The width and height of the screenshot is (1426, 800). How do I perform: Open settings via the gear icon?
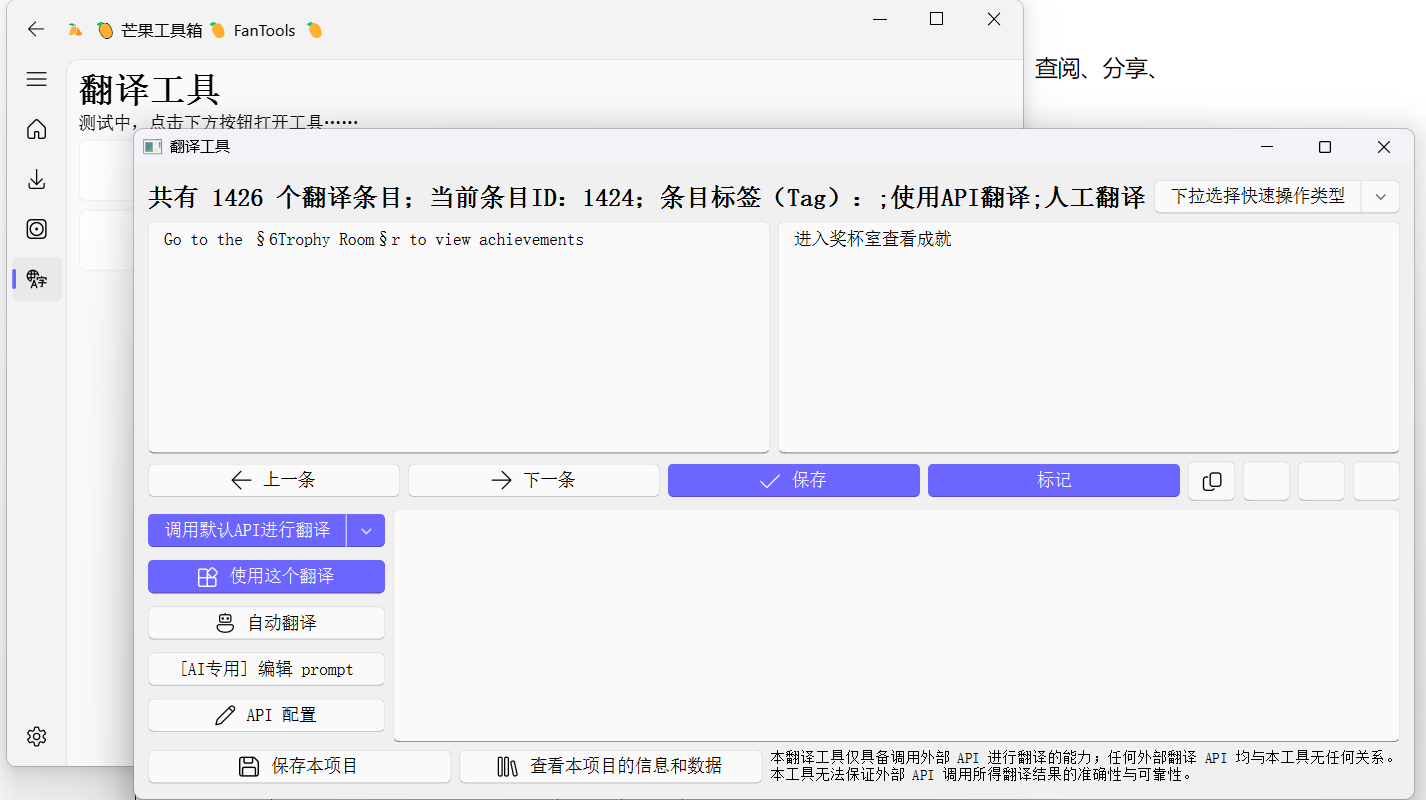[37, 736]
